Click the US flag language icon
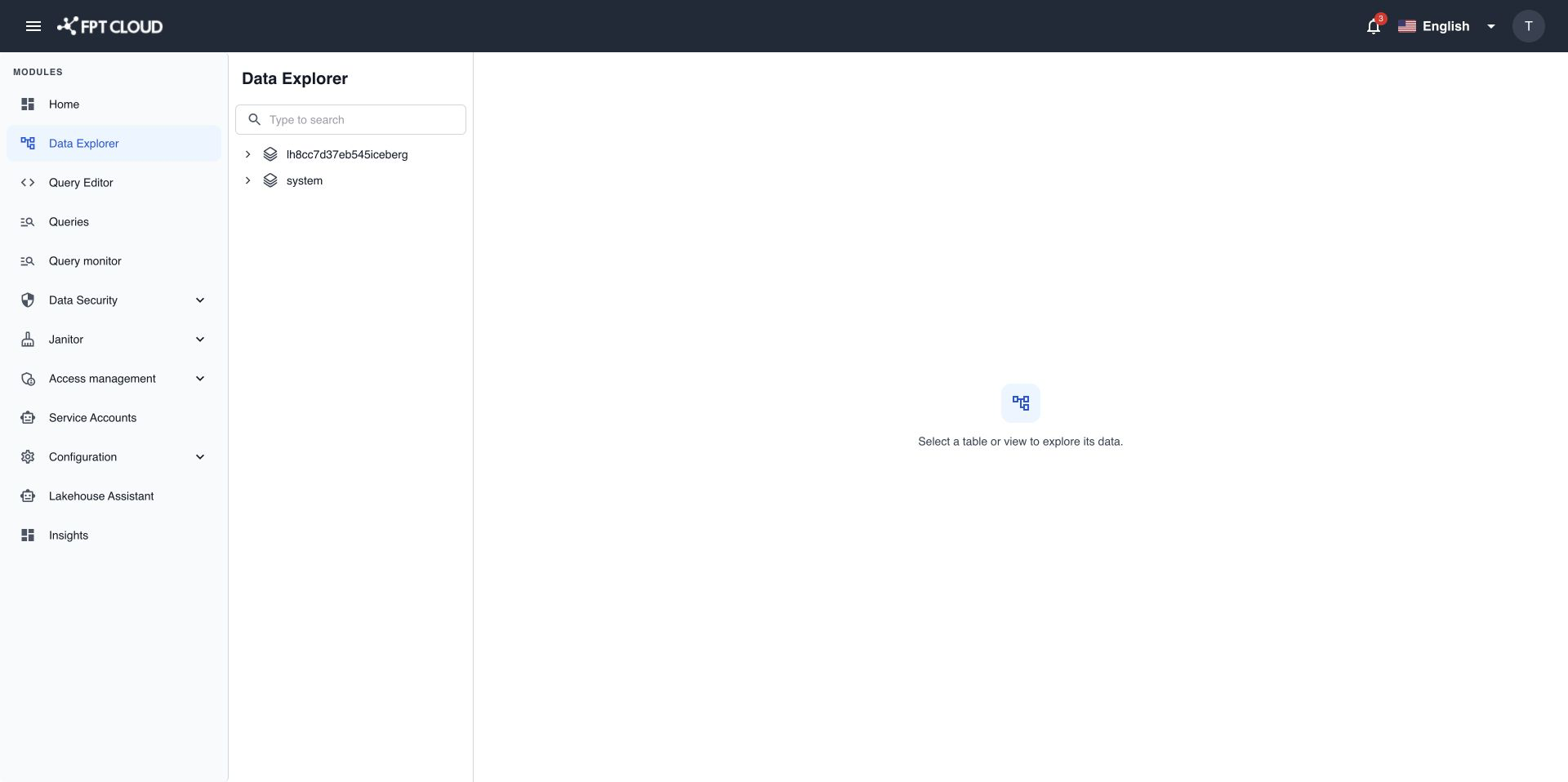1568x782 pixels. 1406,26
